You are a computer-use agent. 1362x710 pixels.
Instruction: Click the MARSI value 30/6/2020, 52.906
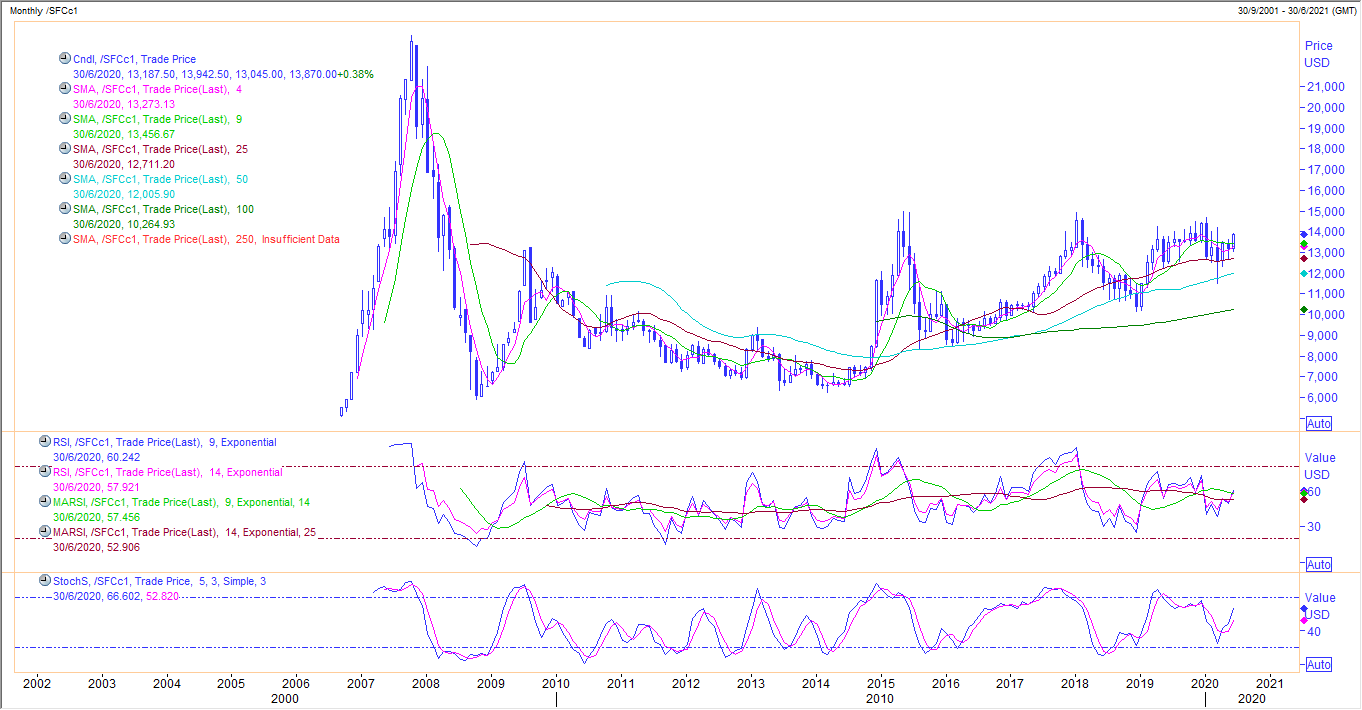pos(97,548)
